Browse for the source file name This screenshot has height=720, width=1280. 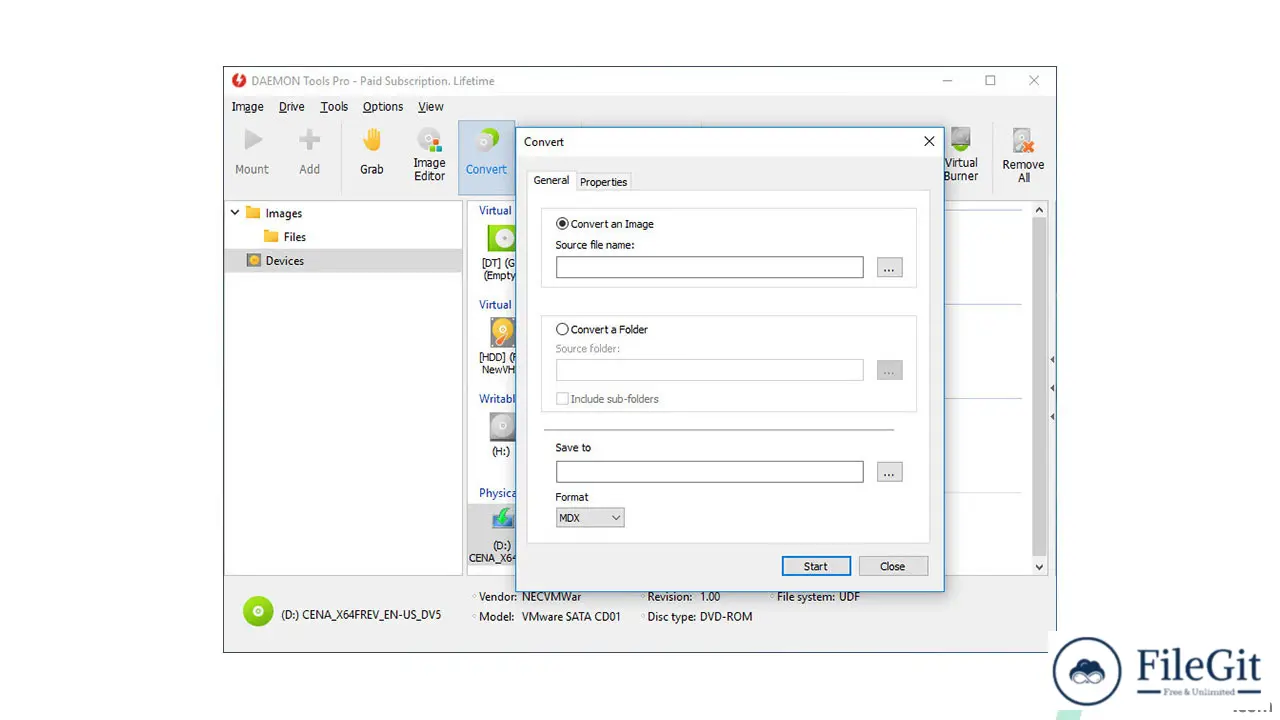pyautogui.click(x=889, y=267)
